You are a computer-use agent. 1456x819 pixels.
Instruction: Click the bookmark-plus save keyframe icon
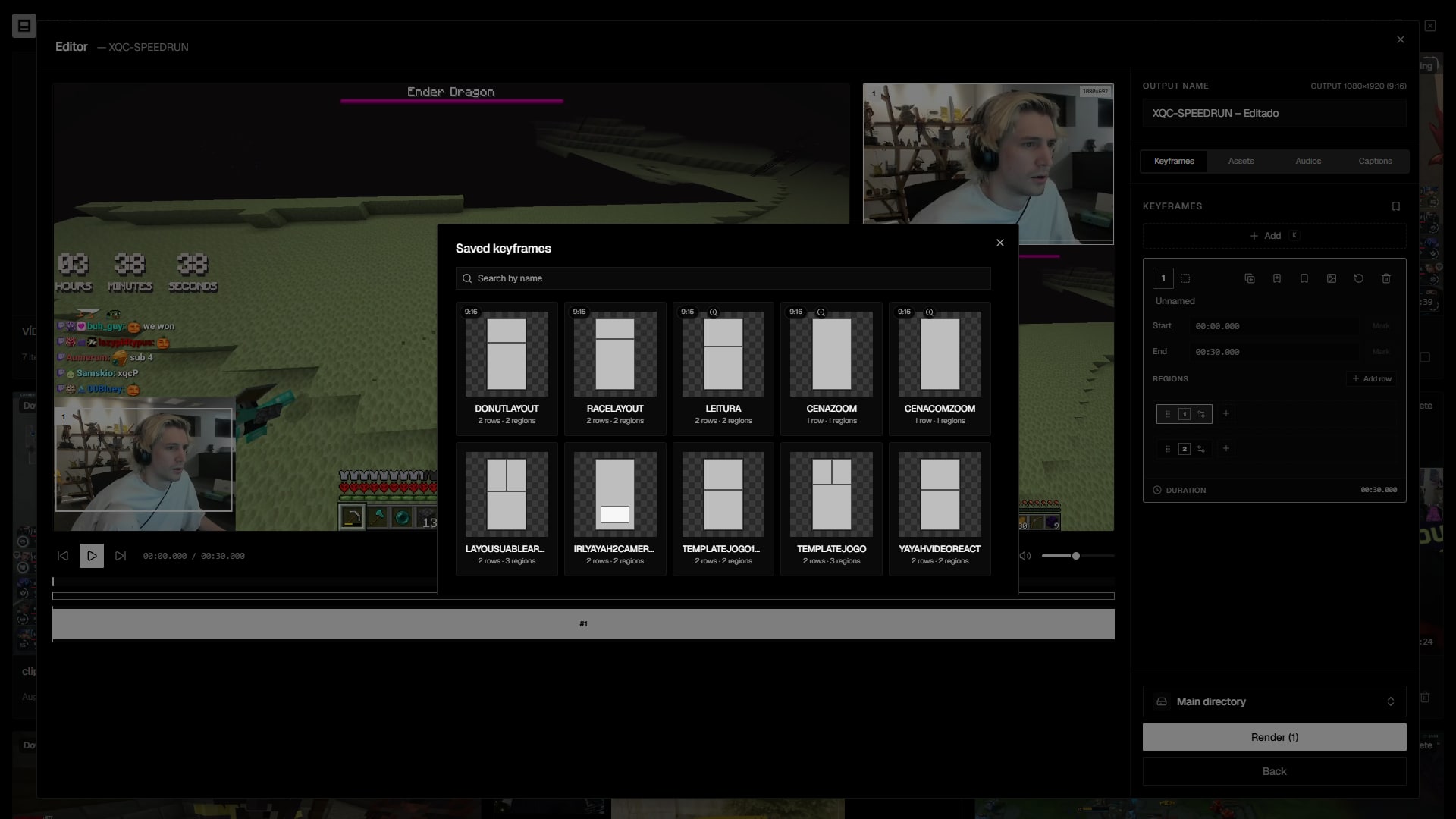pyautogui.click(x=1277, y=278)
